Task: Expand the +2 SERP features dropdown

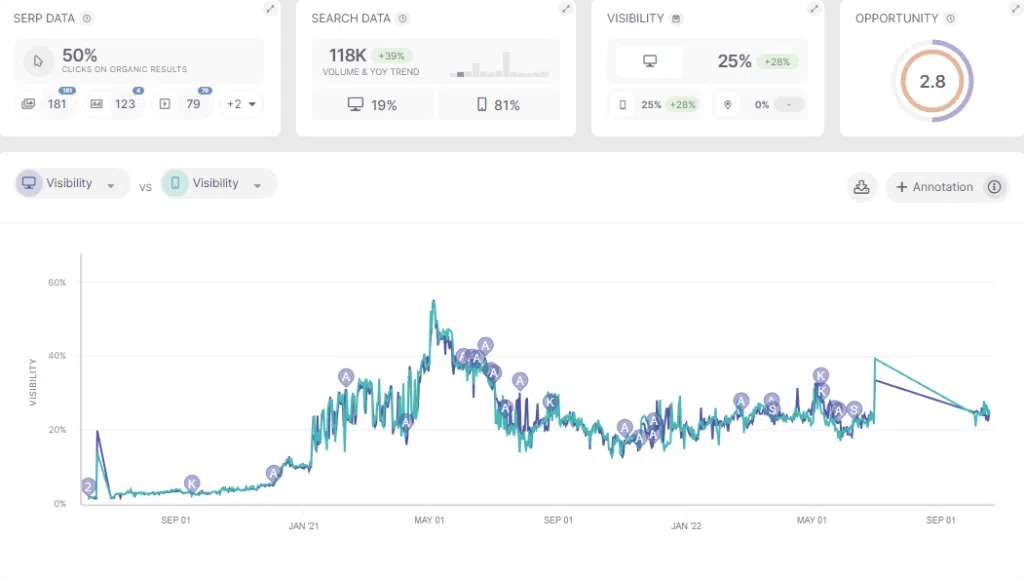Action: 241,104
